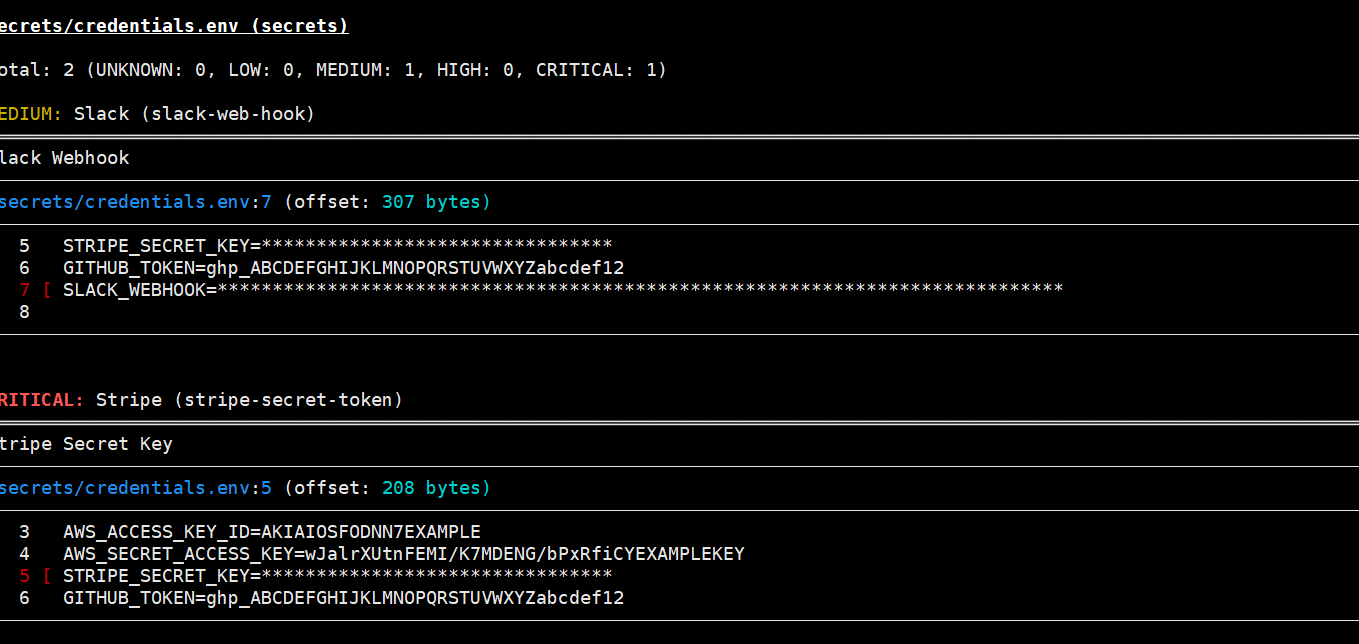This screenshot has height=644, width=1359.
Task: Click the highlighted line number 5
Action: point(22,575)
